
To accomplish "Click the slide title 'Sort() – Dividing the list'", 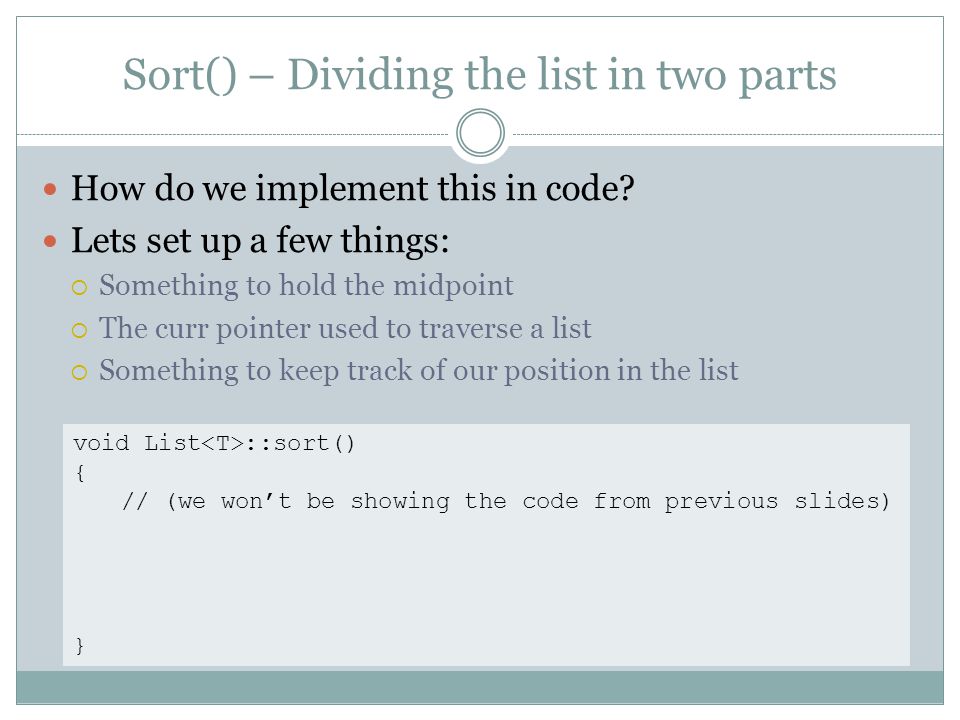I will (x=479, y=75).
